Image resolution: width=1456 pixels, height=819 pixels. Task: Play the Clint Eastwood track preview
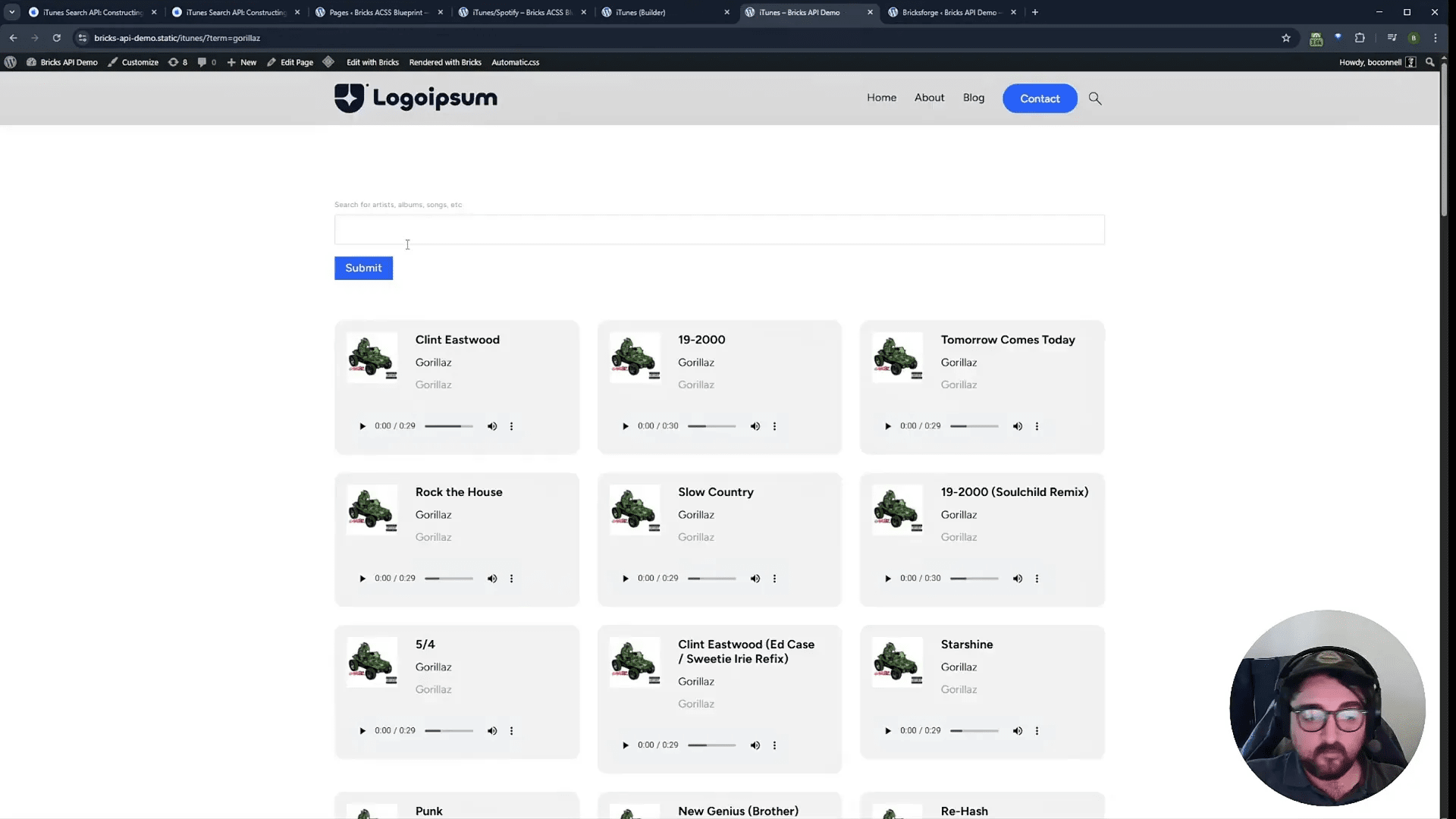tap(362, 426)
